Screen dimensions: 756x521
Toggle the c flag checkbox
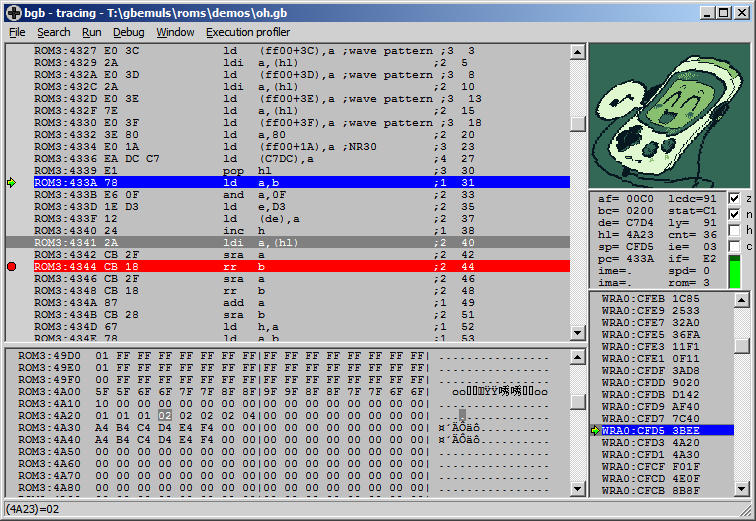[x=734, y=246]
